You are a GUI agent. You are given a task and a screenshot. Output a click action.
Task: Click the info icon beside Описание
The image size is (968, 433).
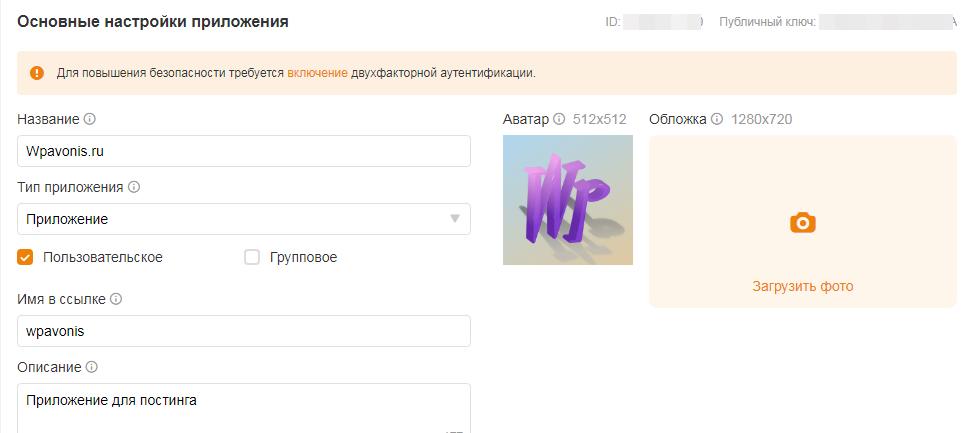[x=91, y=368]
